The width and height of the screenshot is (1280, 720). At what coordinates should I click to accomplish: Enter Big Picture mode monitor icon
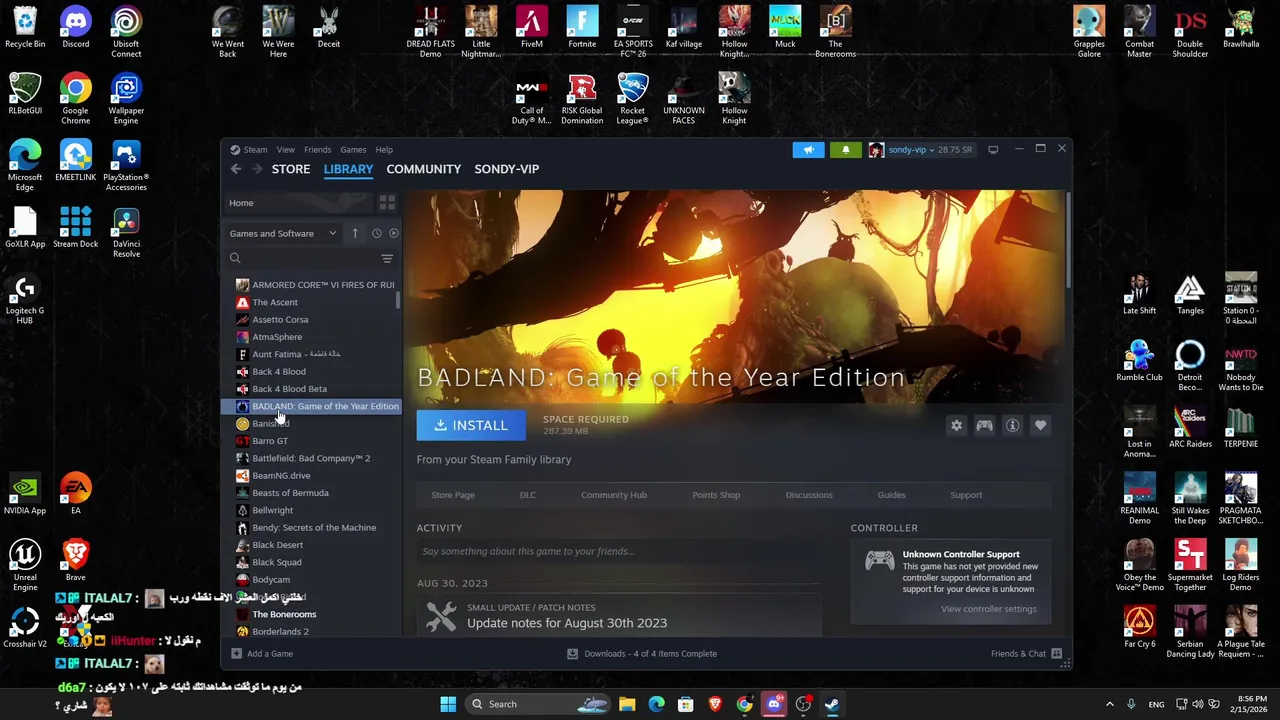(993, 150)
